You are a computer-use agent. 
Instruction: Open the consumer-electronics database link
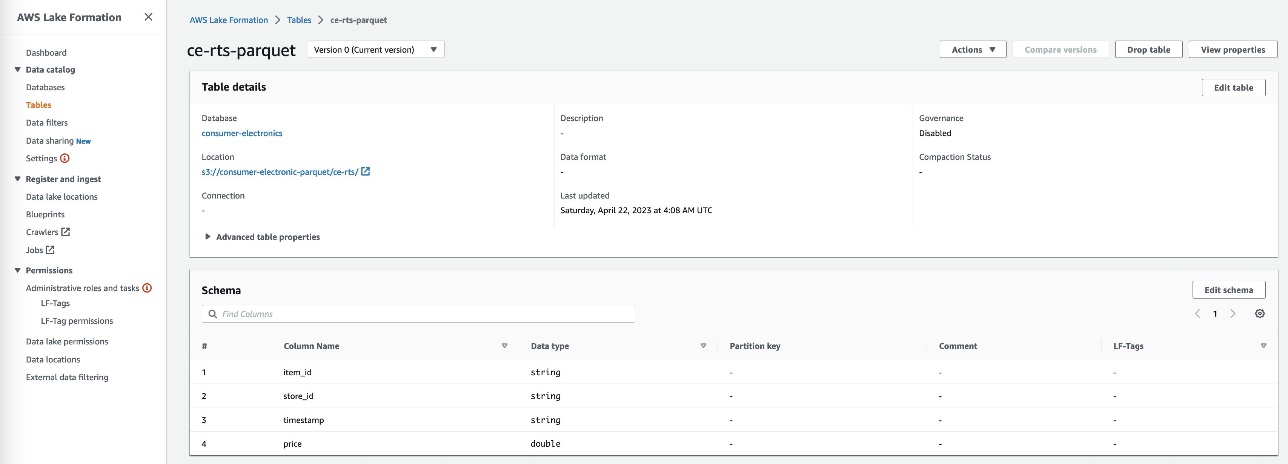[x=242, y=133]
